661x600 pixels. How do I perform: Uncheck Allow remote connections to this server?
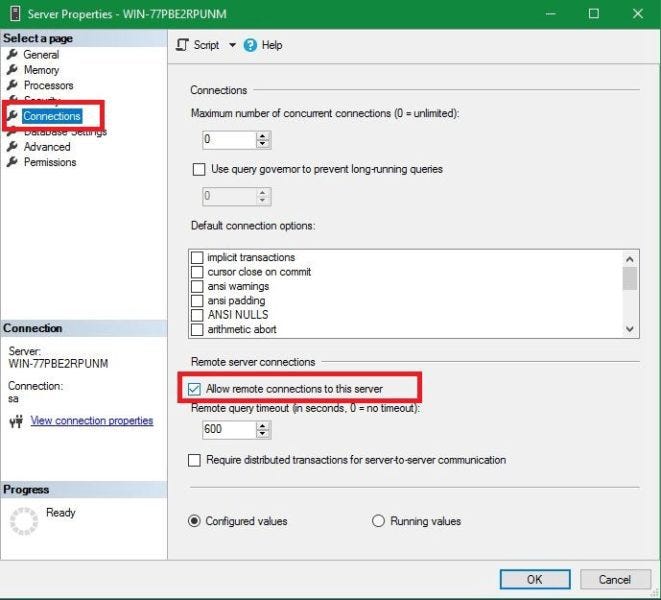coord(194,389)
